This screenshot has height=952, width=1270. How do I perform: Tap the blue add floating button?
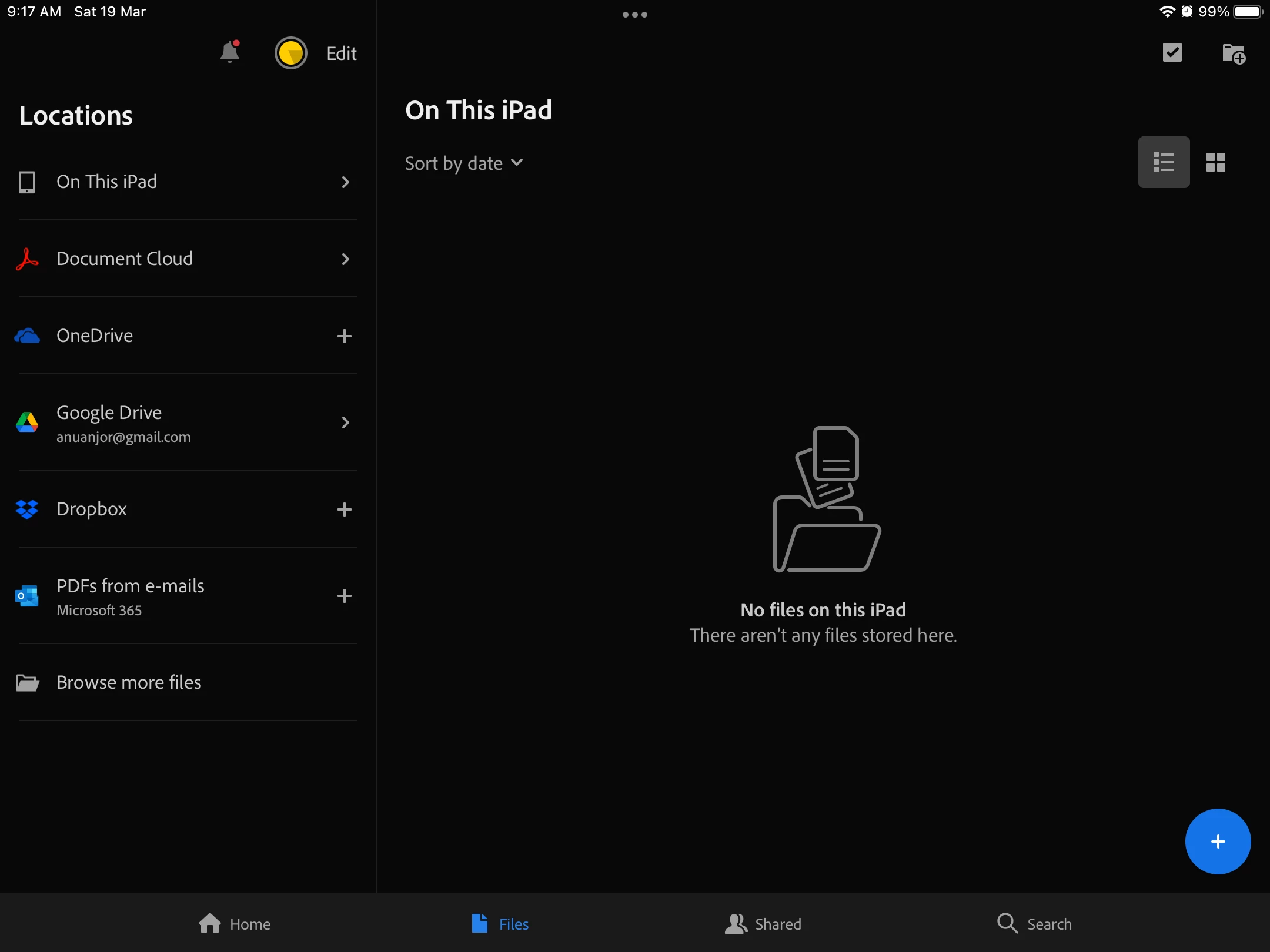1218,842
